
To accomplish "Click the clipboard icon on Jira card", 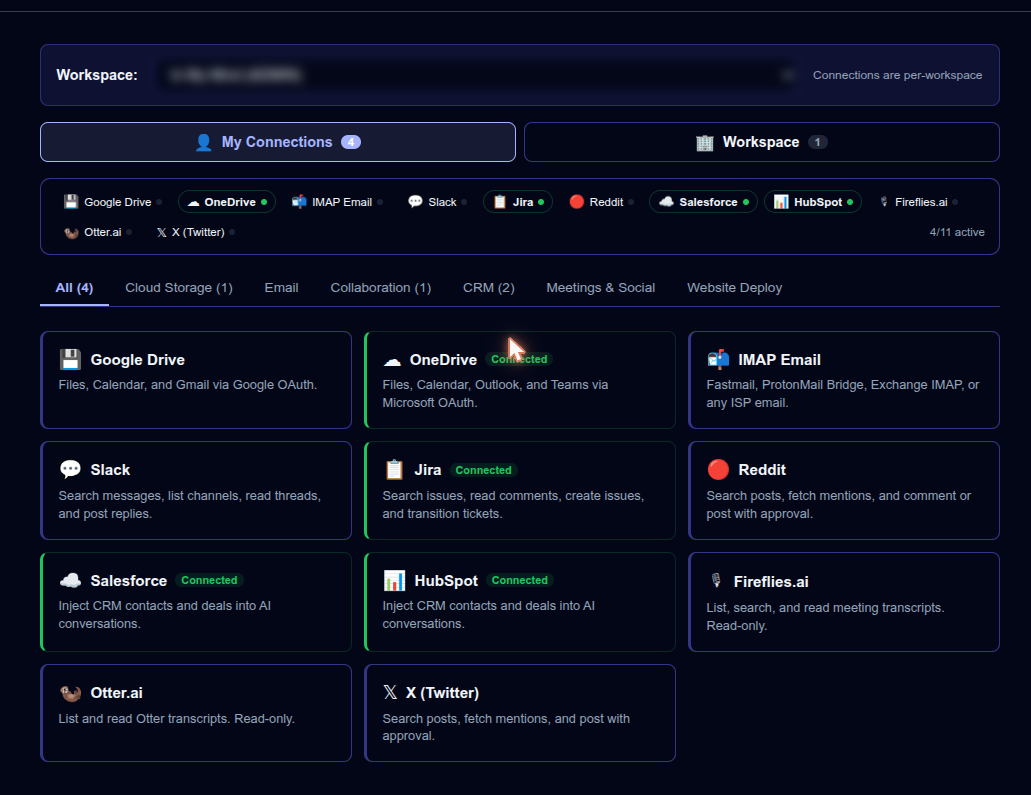I will point(394,470).
